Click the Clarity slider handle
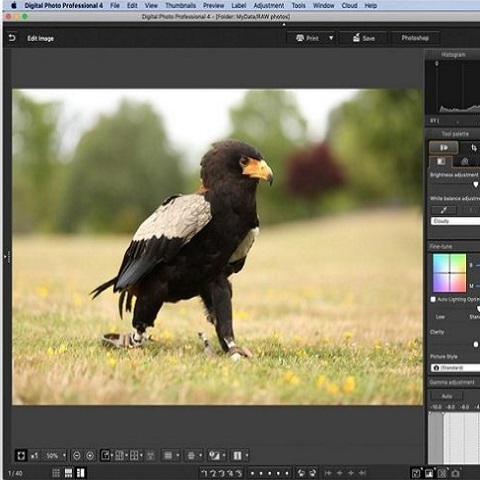Viewport: 480px width, 480px height. (x=476, y=344)
